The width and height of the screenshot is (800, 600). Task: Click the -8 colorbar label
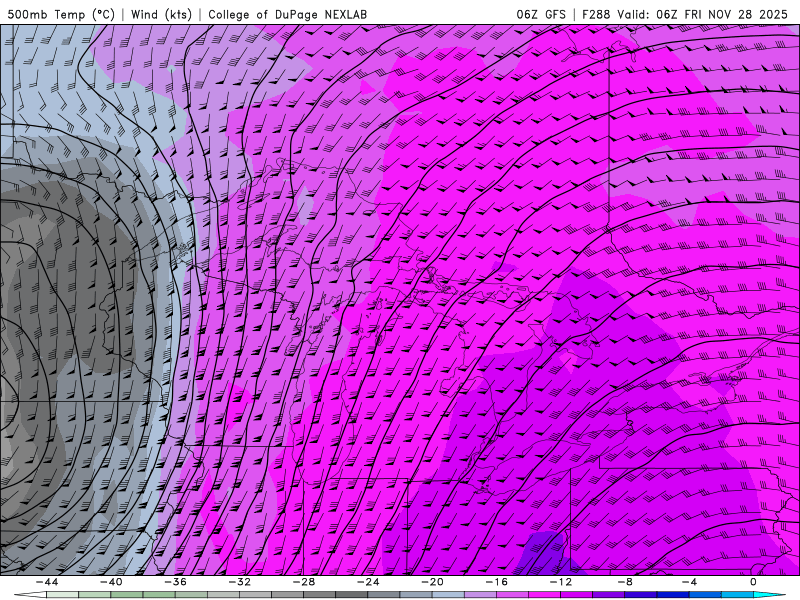coord(626,582)
